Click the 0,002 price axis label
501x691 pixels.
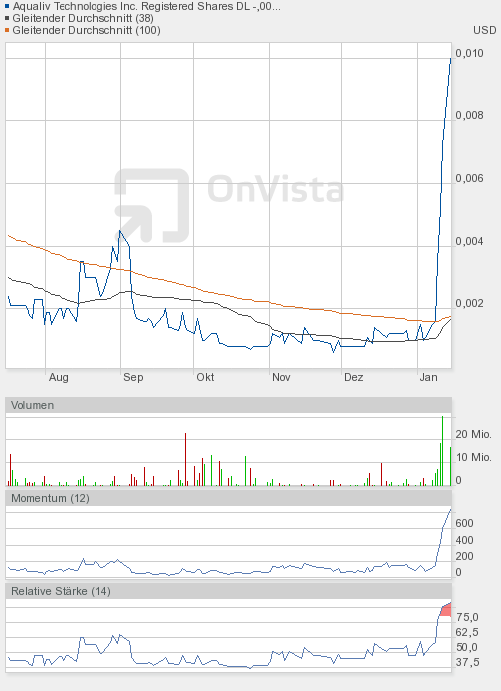(469, 303)
